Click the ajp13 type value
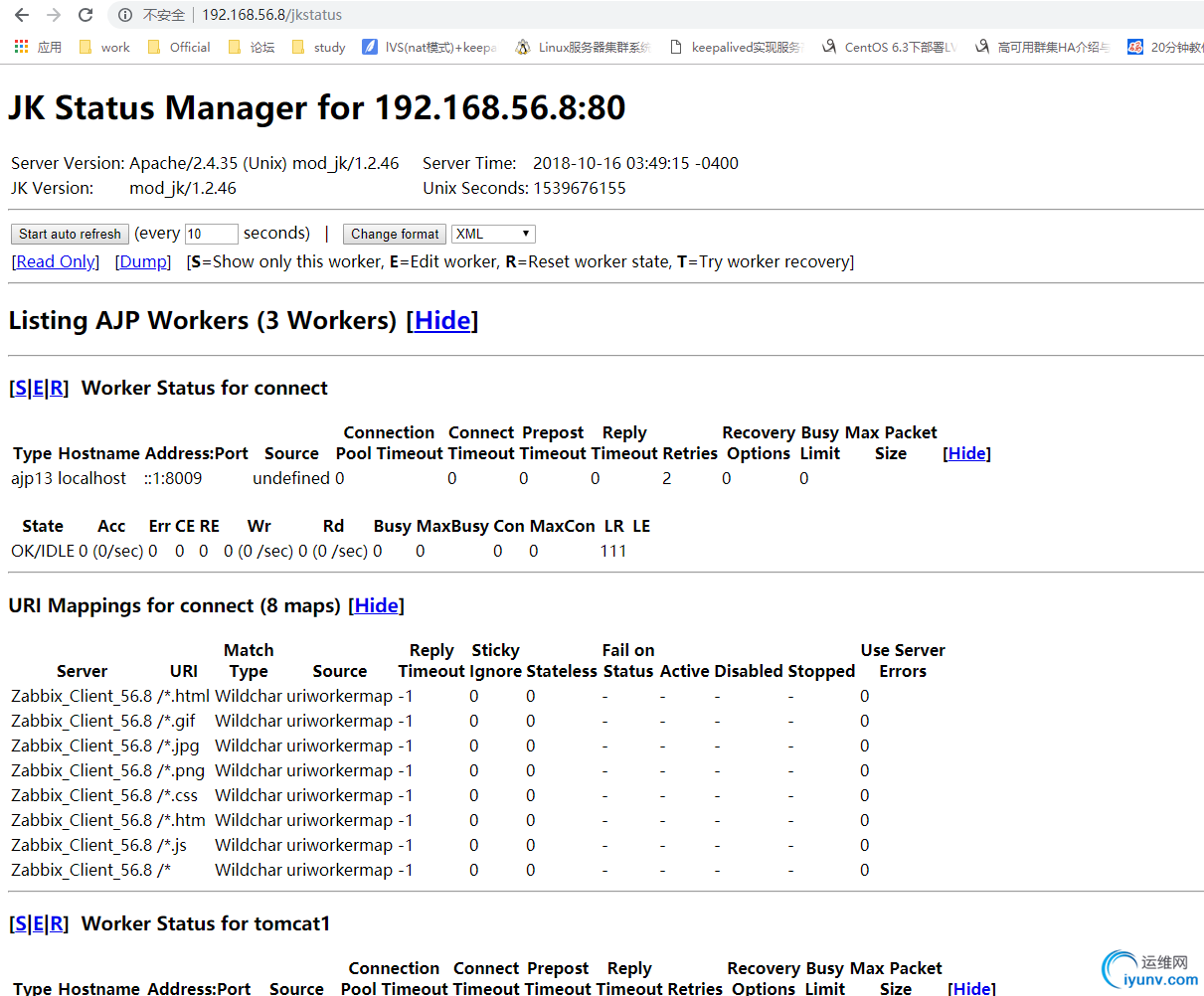This screenshot has width=1204, height=996. pyautogui.click(x=32, y=478)
